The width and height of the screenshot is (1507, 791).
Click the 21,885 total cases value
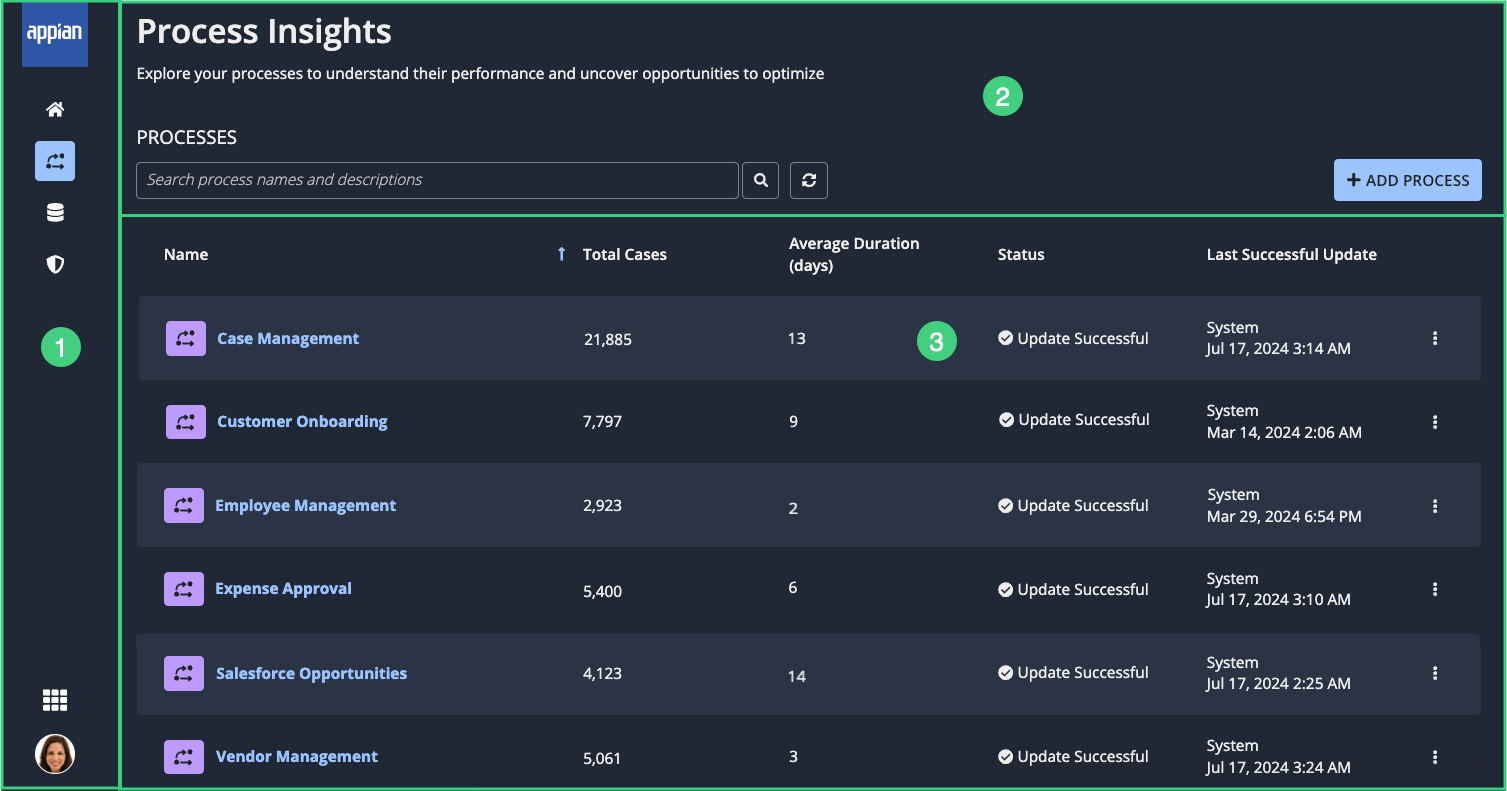point(608,339)
